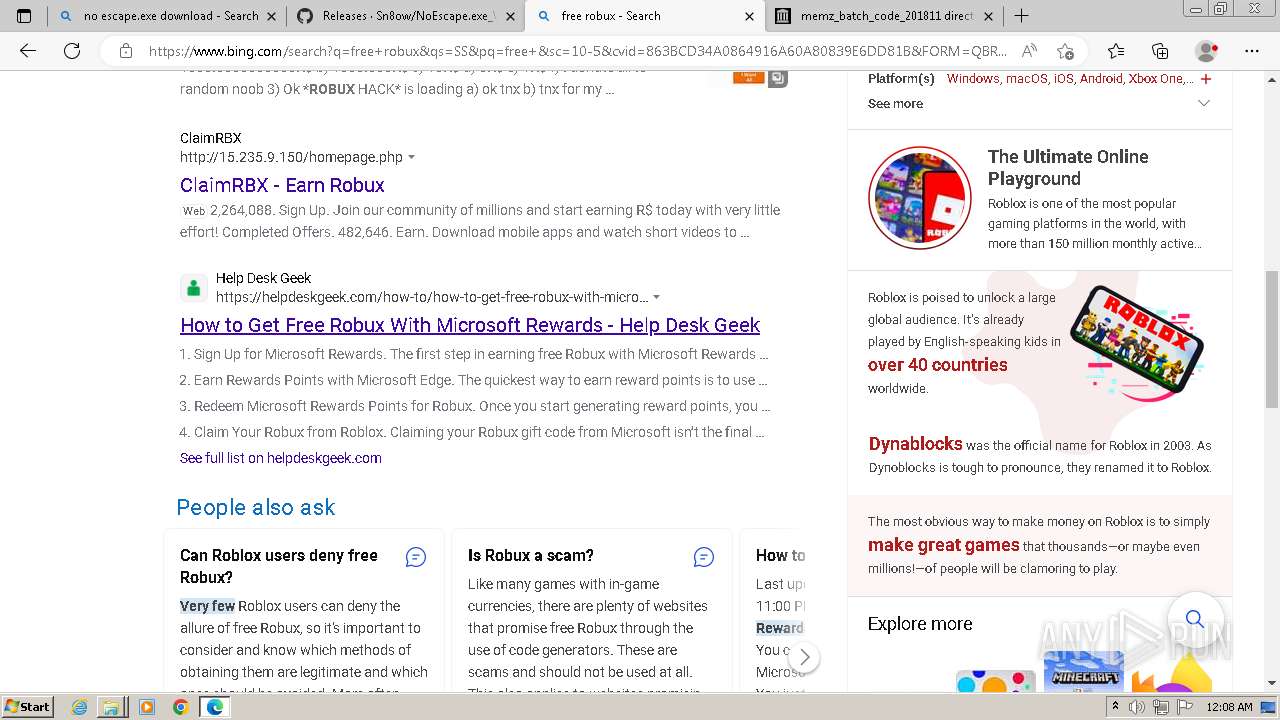This screenshot has height=720, width=1280.
Task: Show hidden system tray icons
Action: 1117,707
